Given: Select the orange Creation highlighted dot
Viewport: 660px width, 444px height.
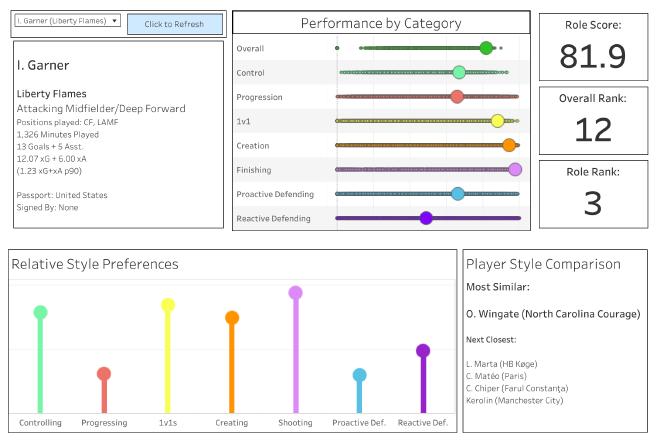Looking at the screenshot, I should [509, 145].
